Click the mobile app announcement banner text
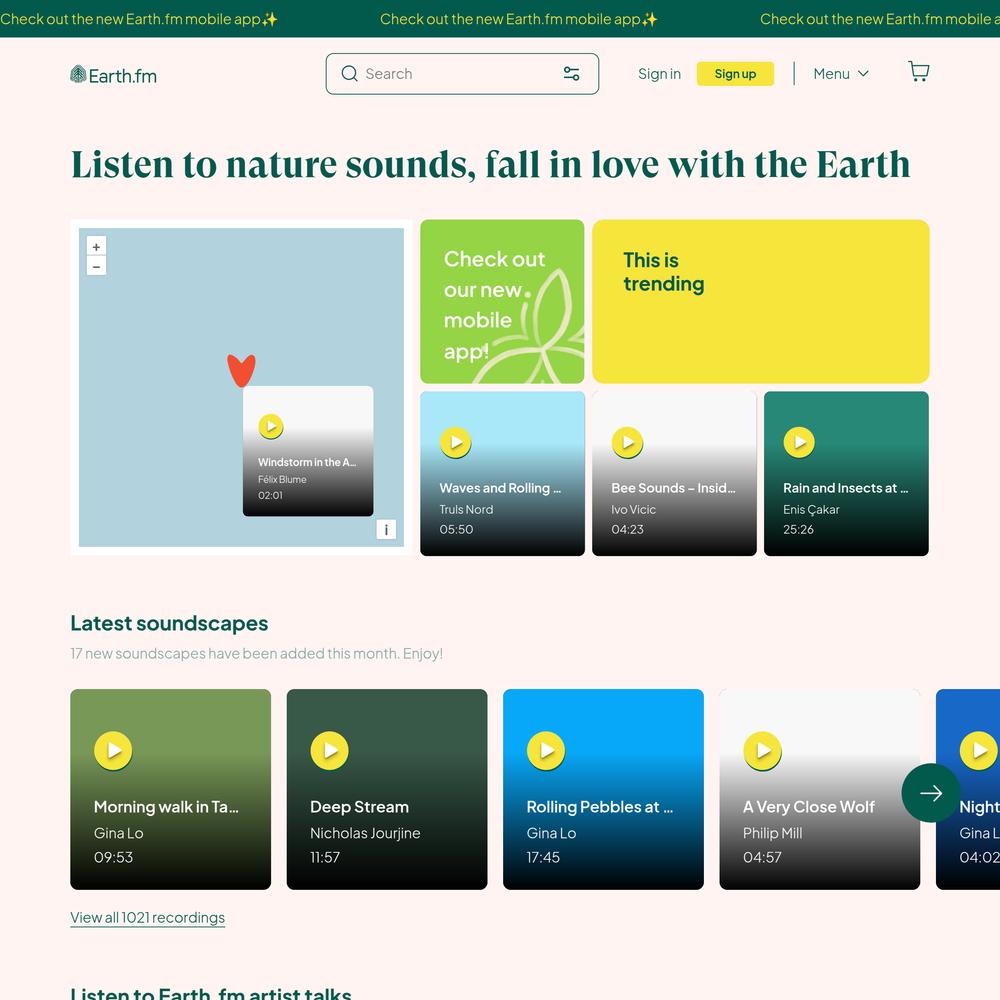The image size is (1000, 1000). [x=518, y=19]
